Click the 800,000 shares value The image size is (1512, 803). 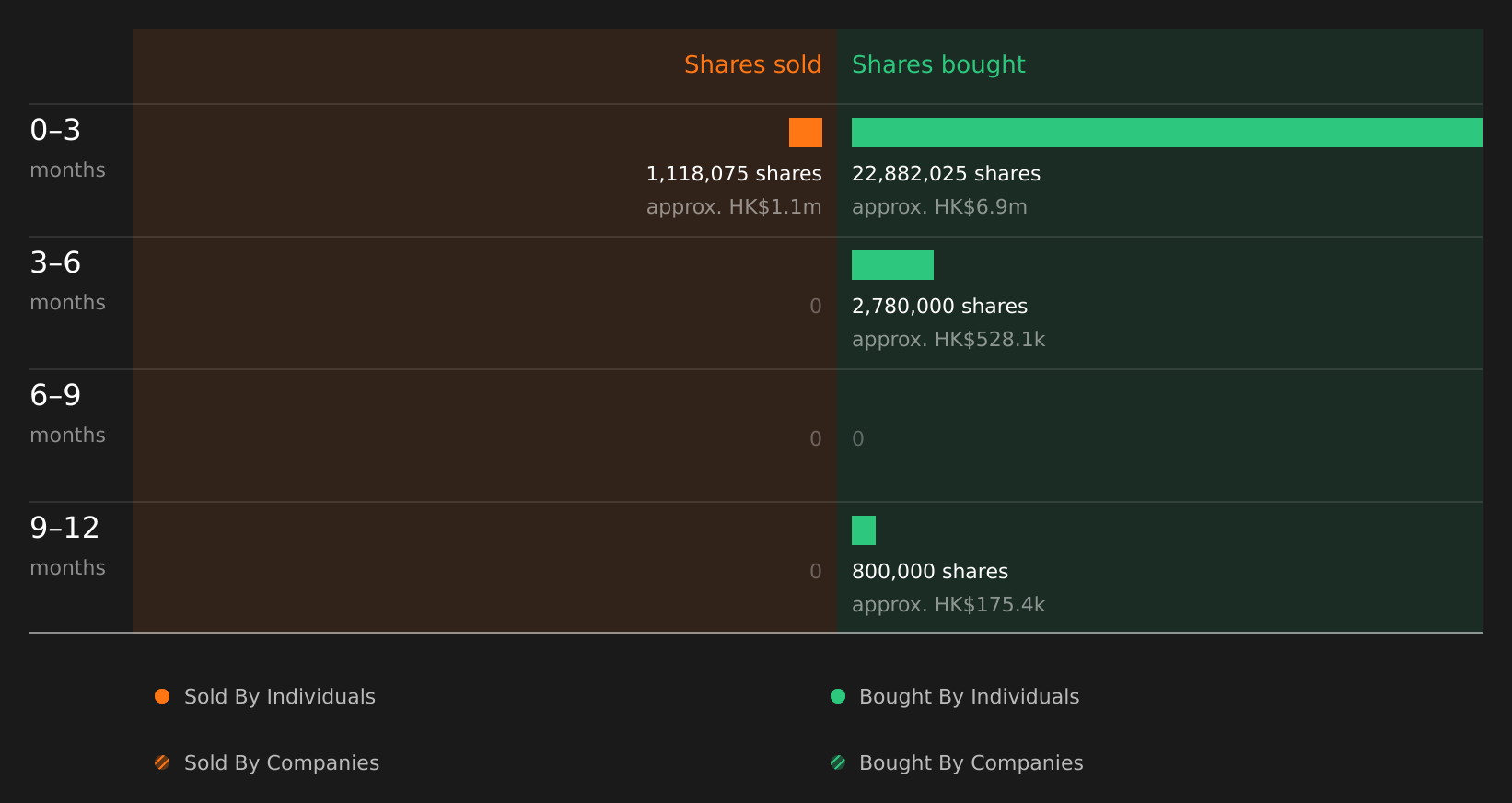(930, 572)
